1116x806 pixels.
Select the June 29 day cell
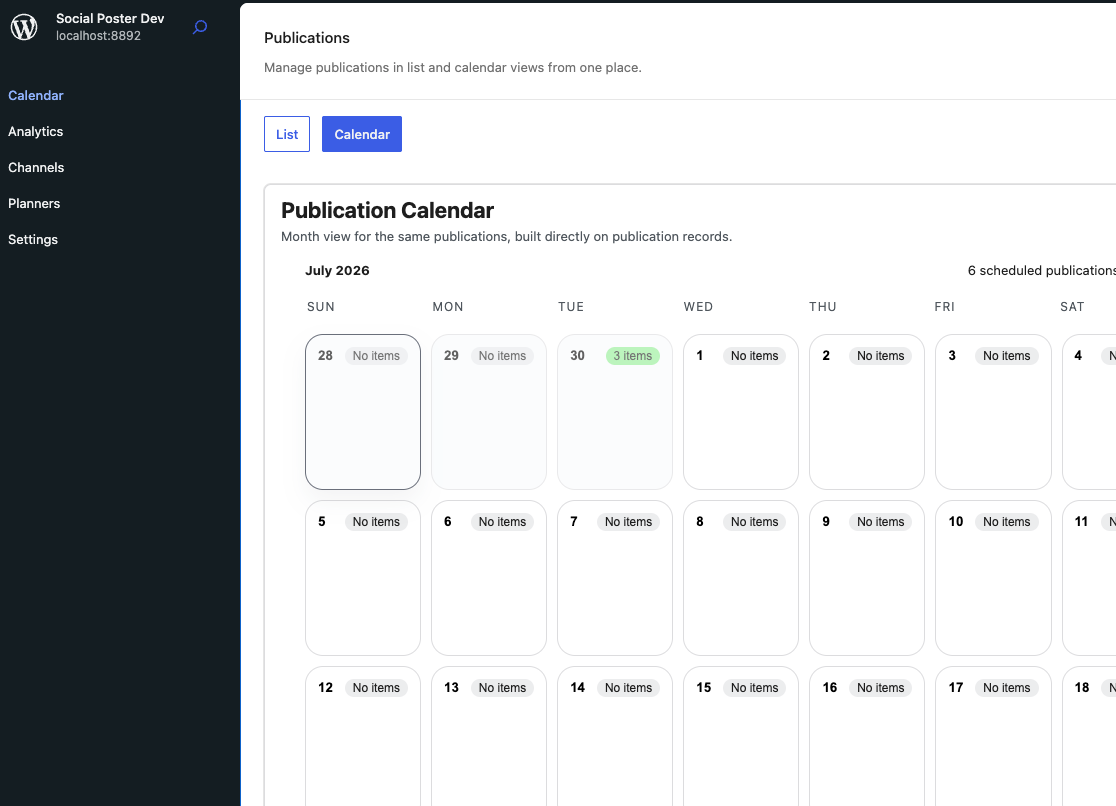[489, 412]
